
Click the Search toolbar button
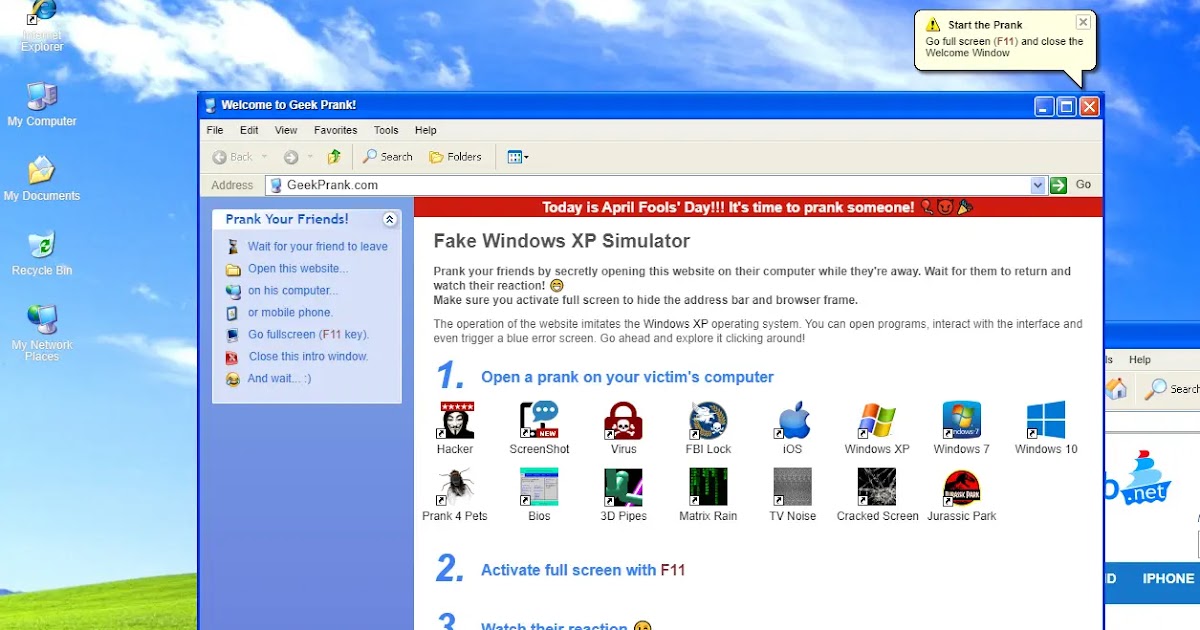pos(387,157)
